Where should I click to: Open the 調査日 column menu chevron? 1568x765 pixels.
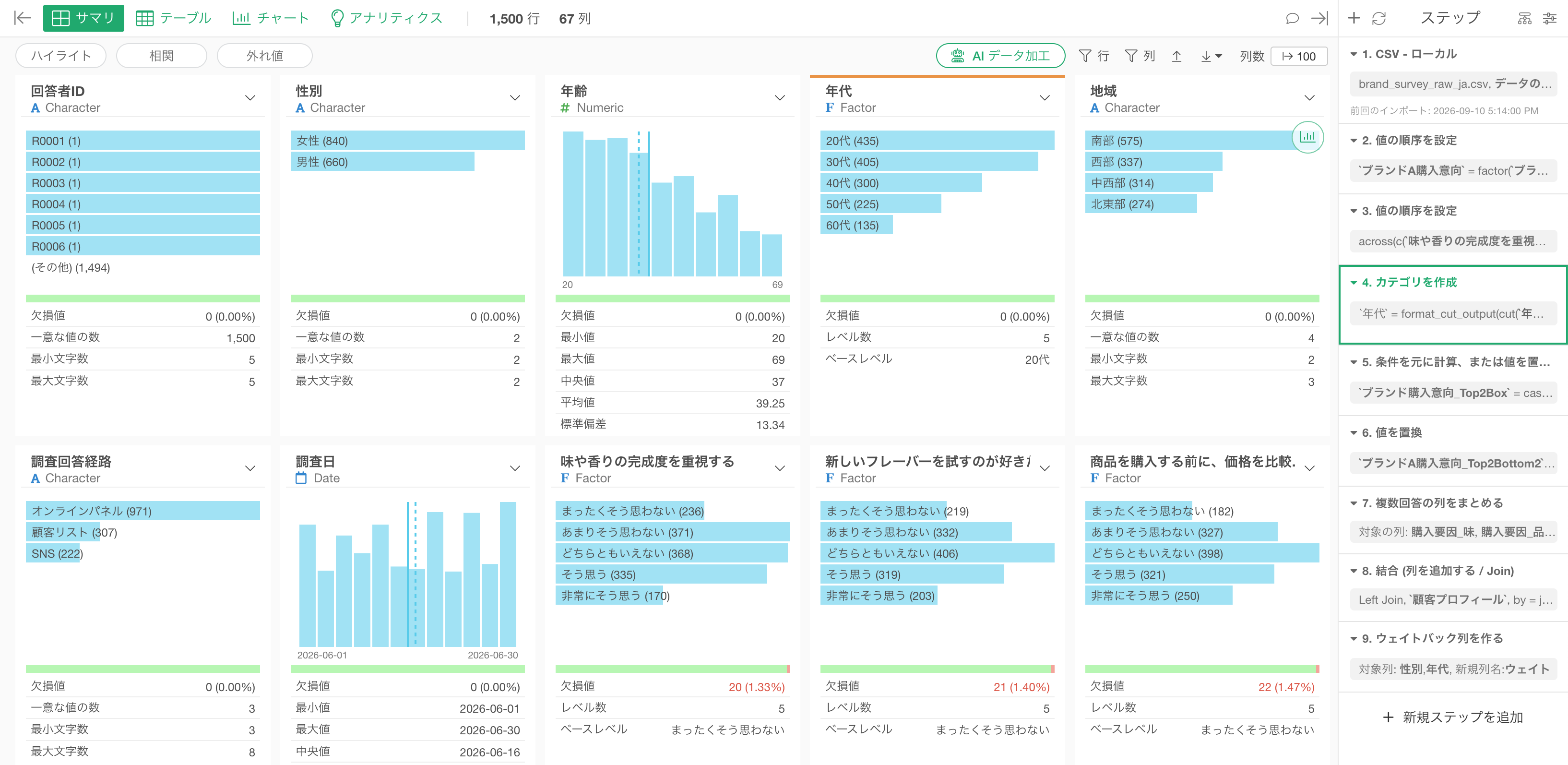click(515, 468)
